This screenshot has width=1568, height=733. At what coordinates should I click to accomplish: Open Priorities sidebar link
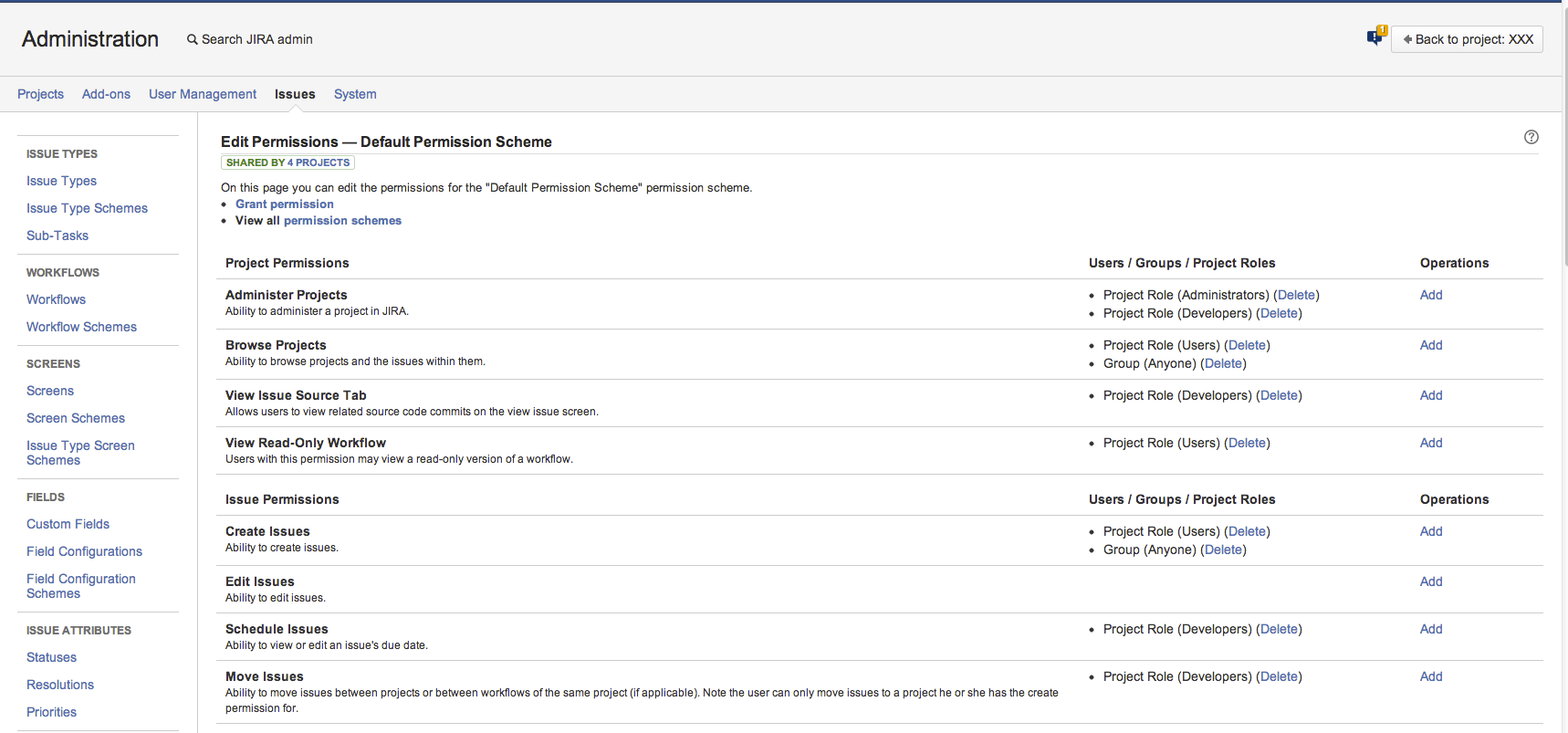(x=51, y=712)
